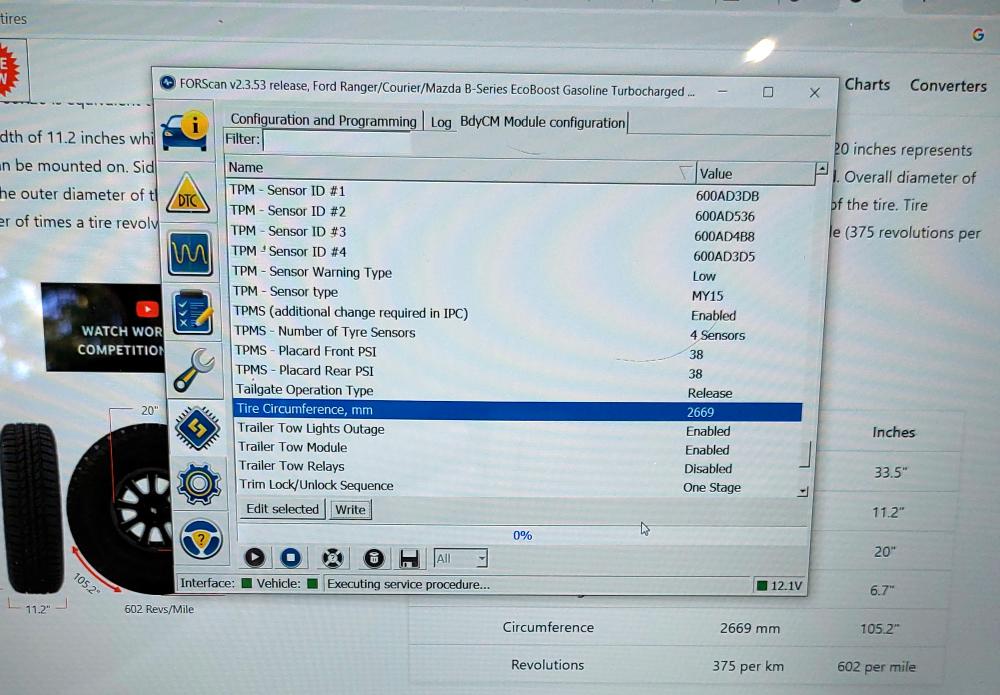Open the chip module configuration section

(x=197, y=428)
